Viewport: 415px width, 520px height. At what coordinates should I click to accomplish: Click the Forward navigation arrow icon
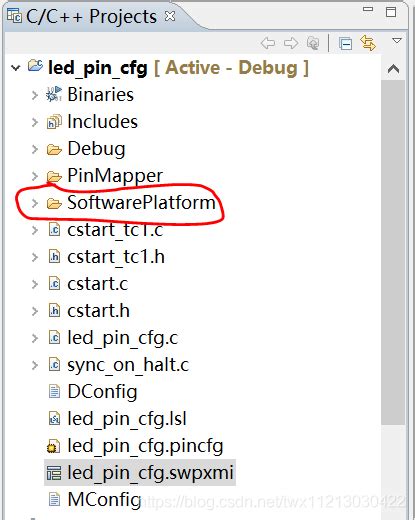pyautogui.click(x=291, y=43)
